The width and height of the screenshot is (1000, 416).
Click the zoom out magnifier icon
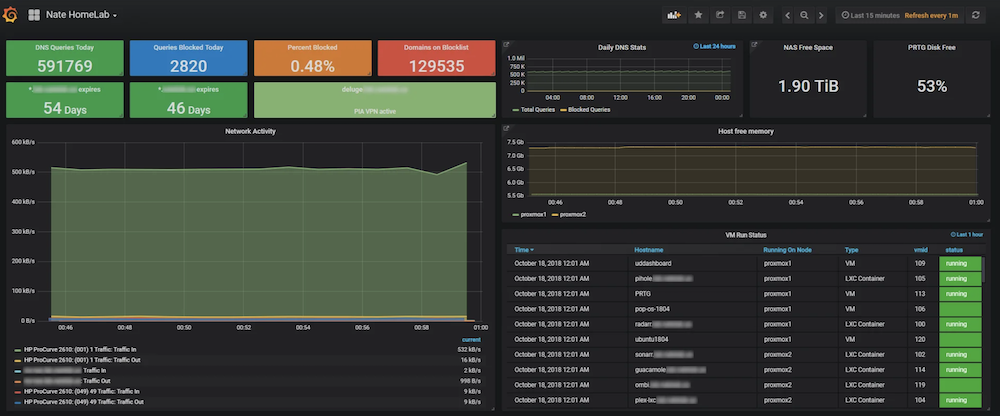click(804, 15)
